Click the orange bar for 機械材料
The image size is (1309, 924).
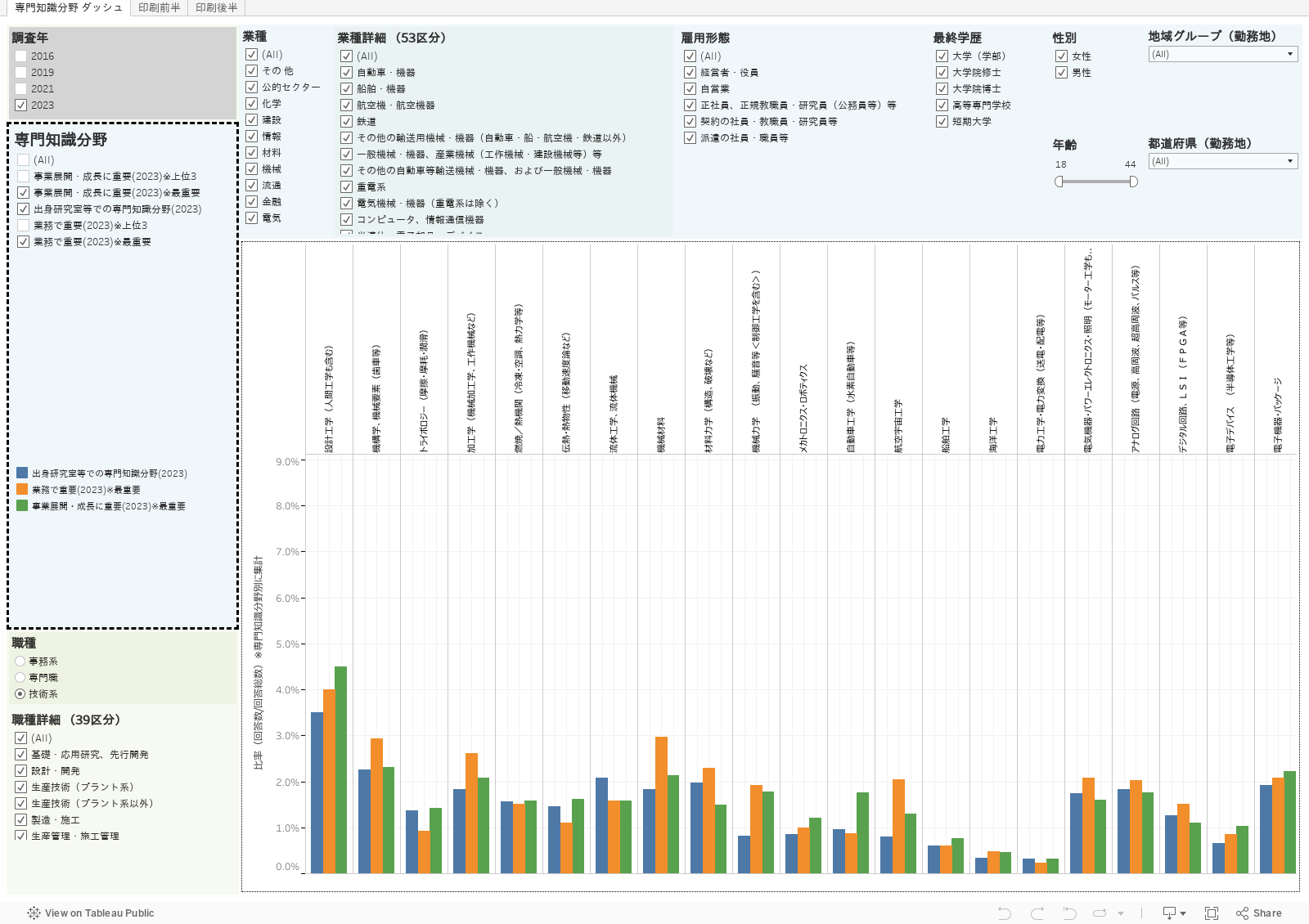click(661, 805)
